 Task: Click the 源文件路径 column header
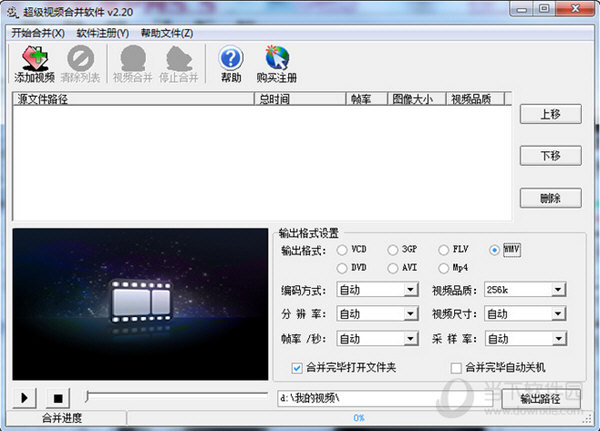coord(134,99)
